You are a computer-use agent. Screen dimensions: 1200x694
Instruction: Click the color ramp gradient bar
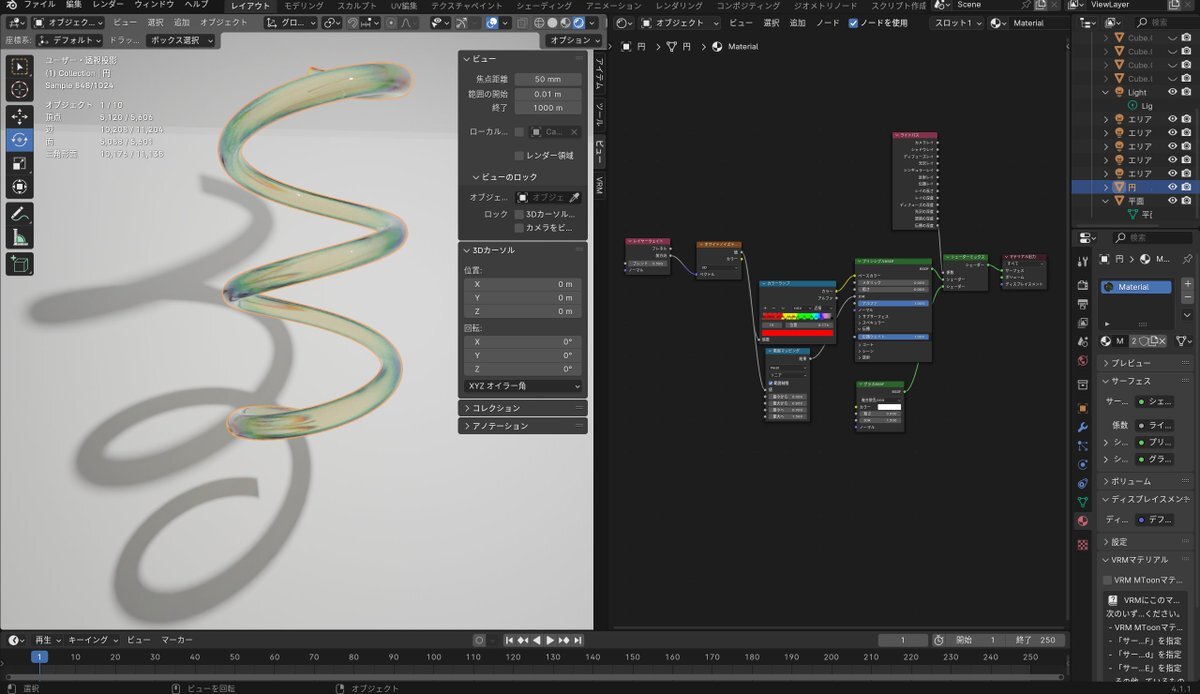798,317
